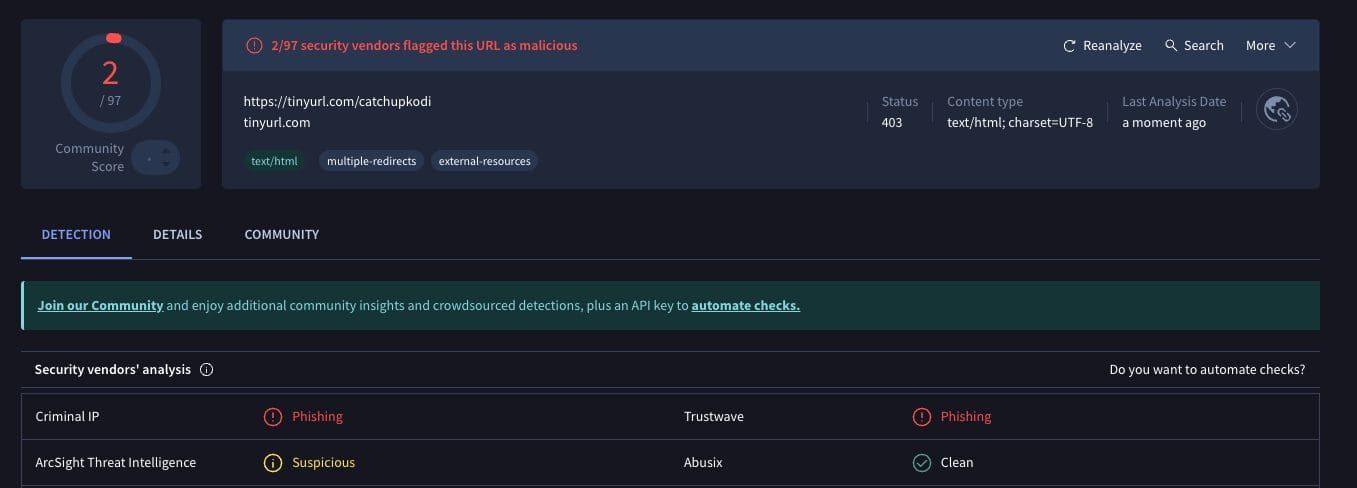The image size is (1357, 488).
Task: Click the detection score ring showing 2/97
Action: (x=110, y=82)
